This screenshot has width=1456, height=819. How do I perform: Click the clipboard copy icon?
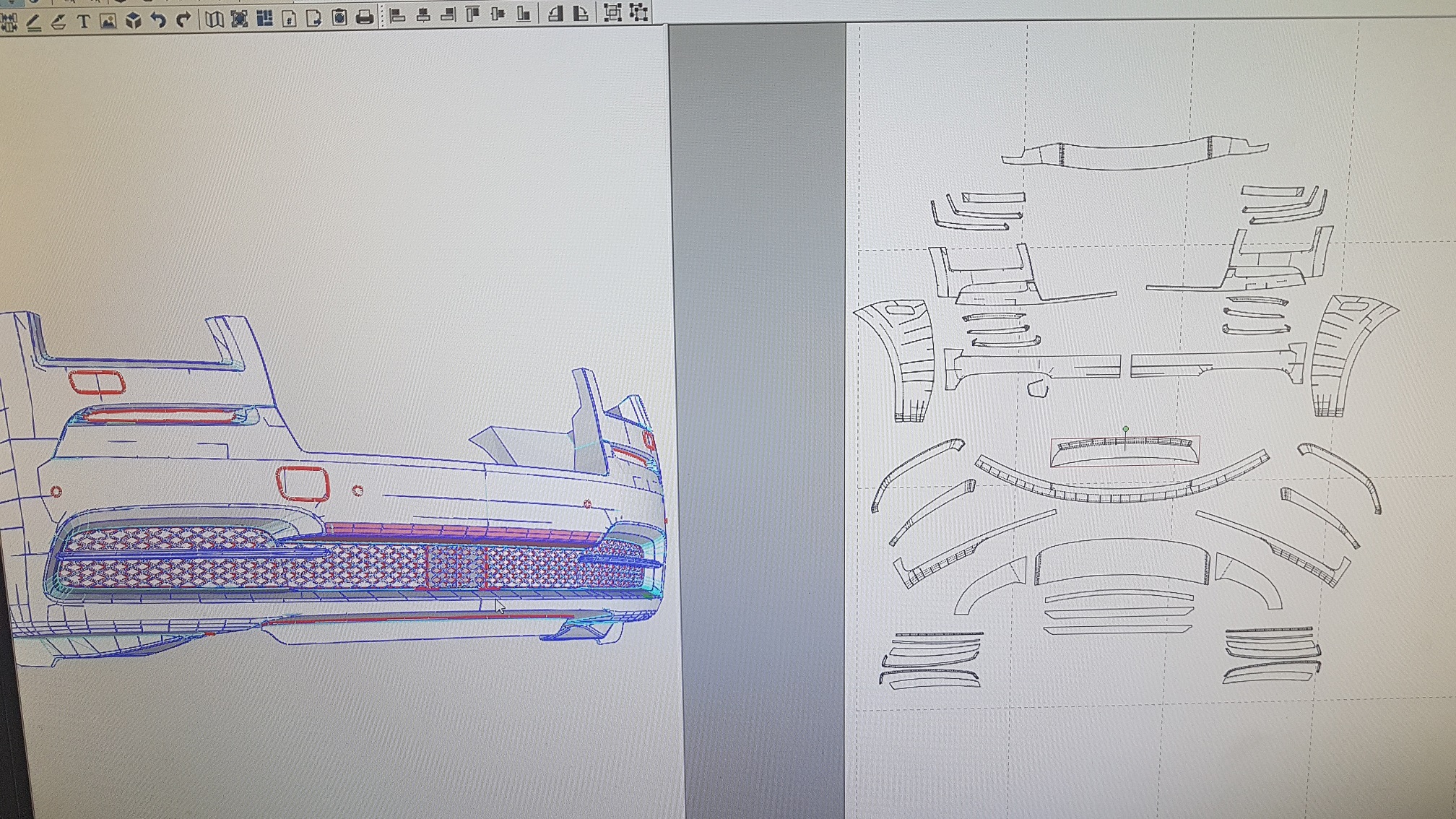(339, 17)
